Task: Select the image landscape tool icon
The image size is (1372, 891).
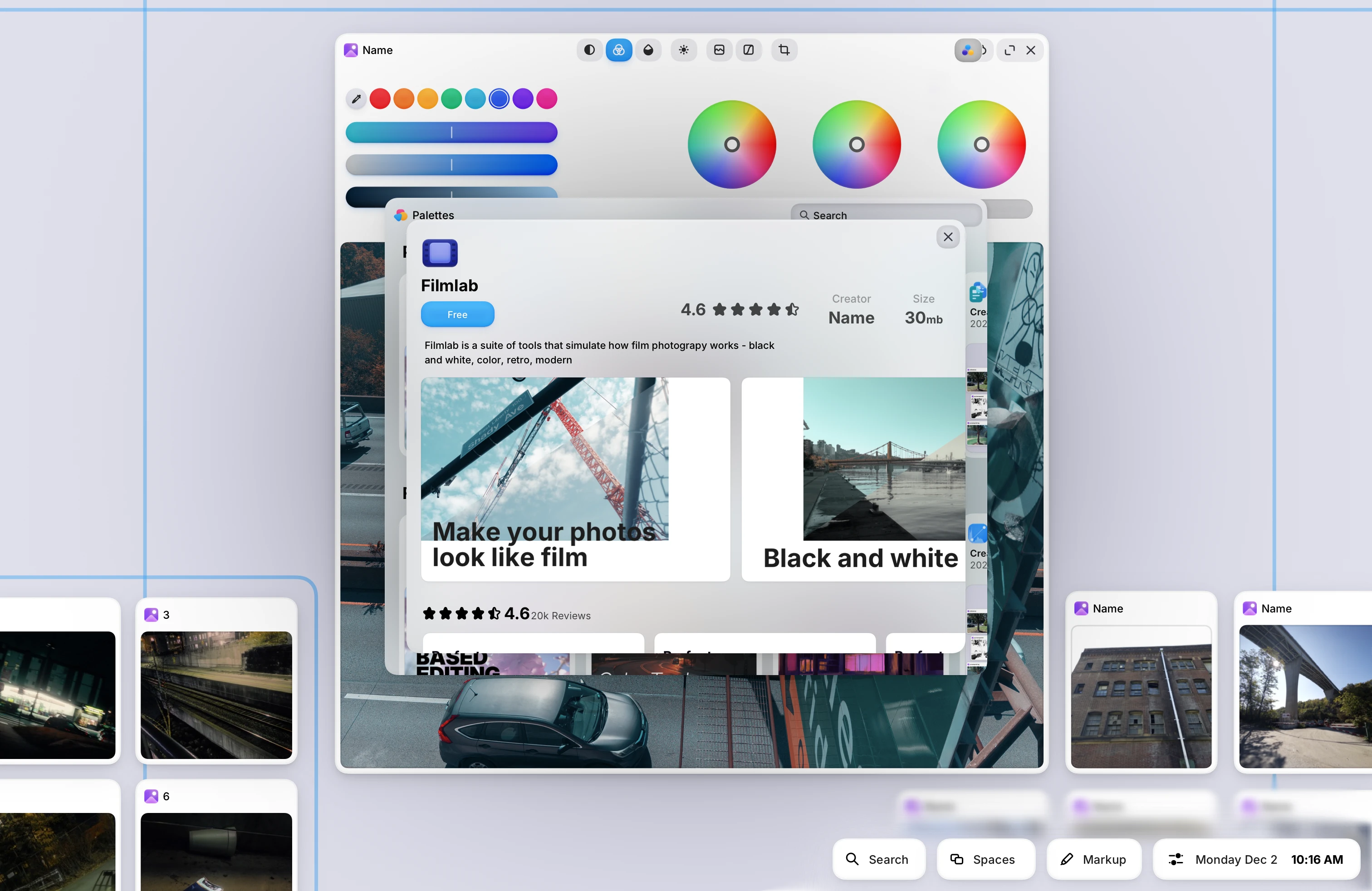Action: [719, 50]
